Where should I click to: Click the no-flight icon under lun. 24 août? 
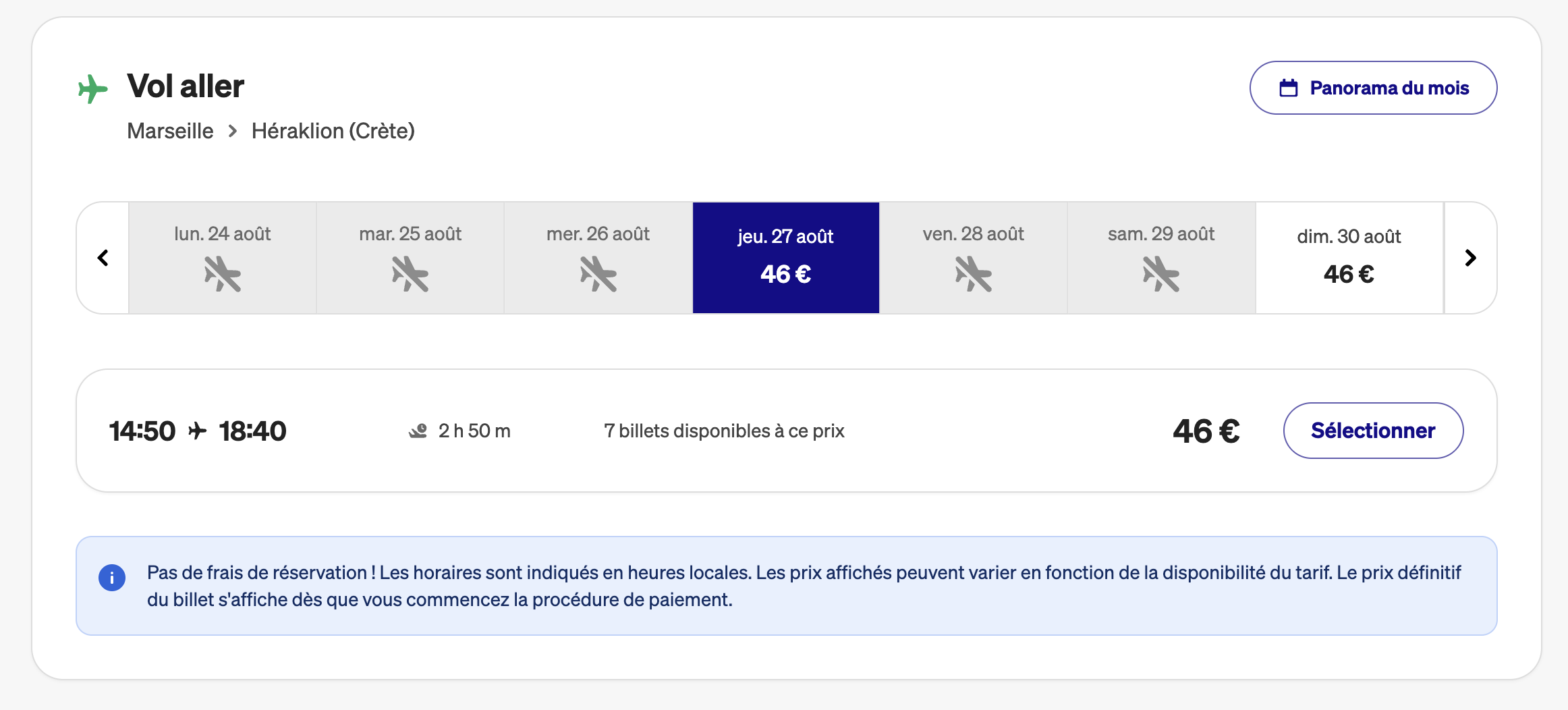(223, 274)
